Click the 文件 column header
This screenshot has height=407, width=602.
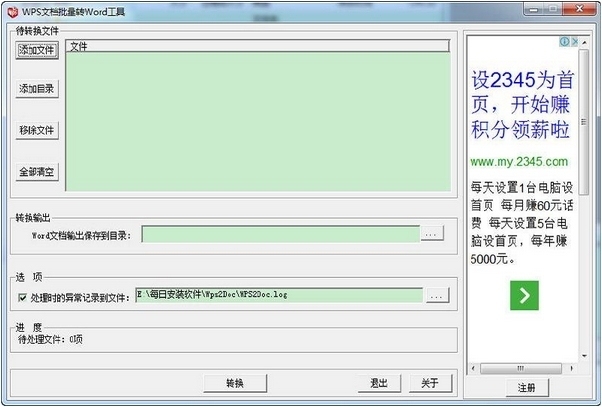pos(258,46)
